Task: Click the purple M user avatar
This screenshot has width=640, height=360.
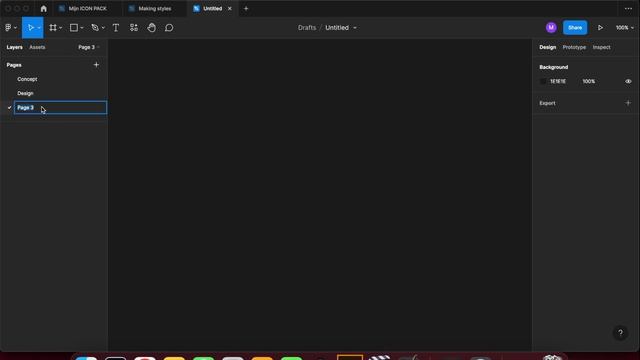Action: 551,27
